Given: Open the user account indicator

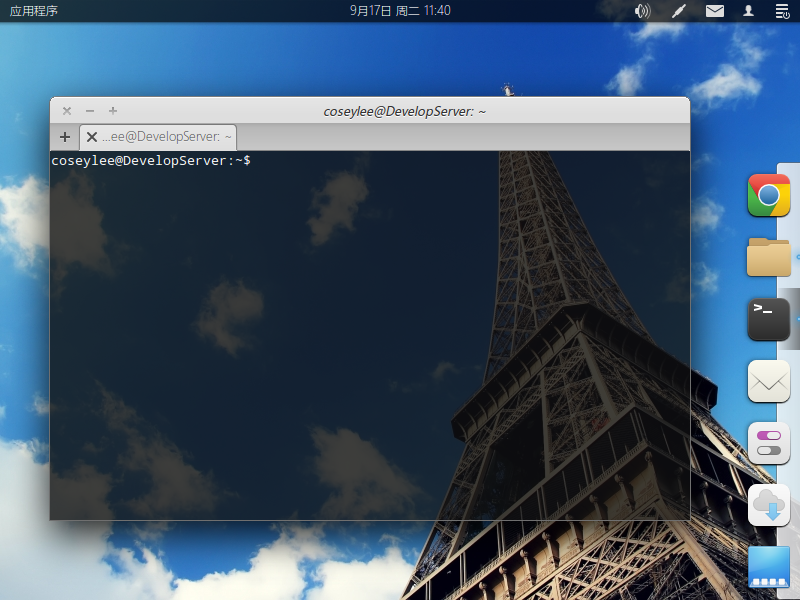Looking at the screenshot, I should coord(748,11).
